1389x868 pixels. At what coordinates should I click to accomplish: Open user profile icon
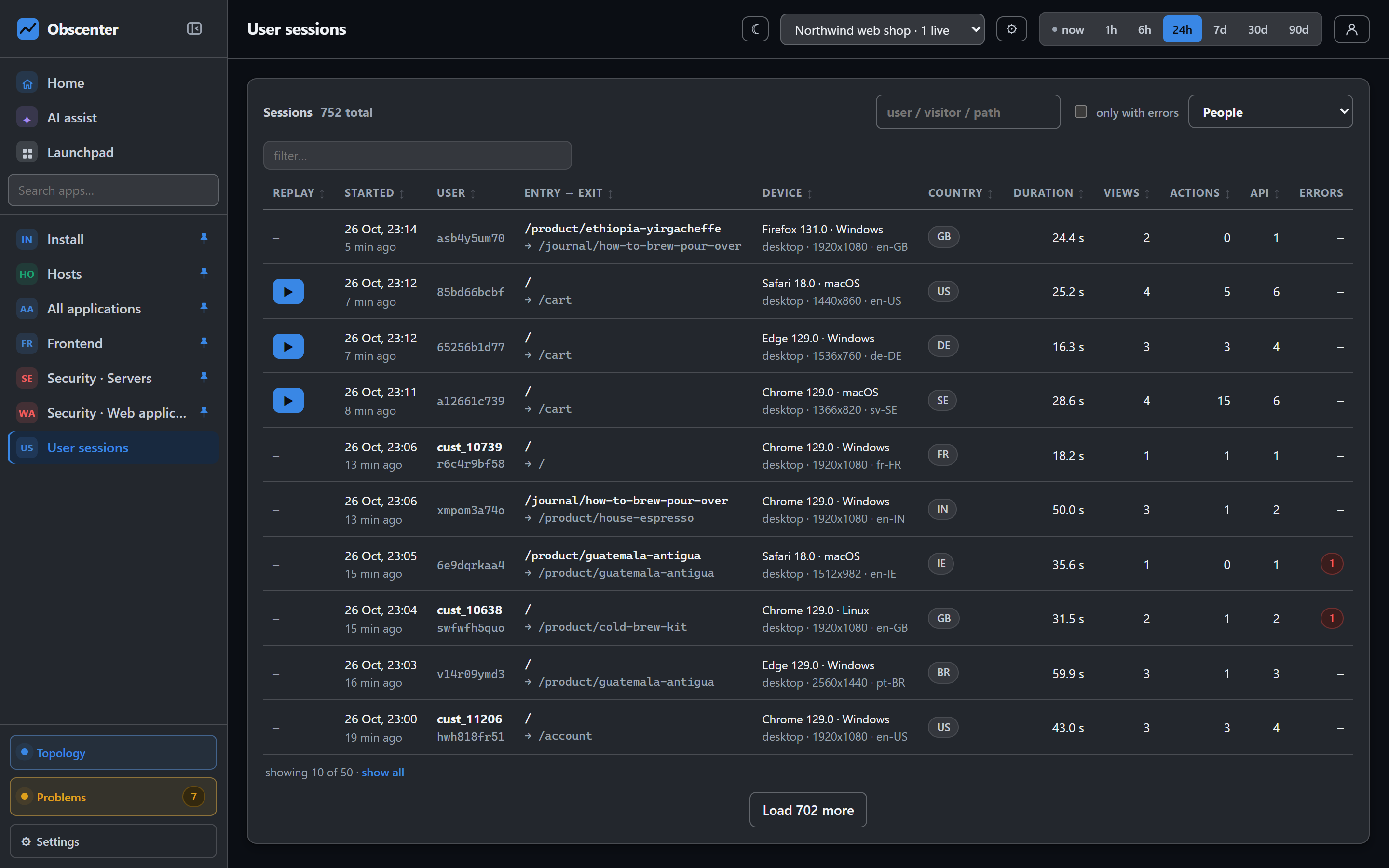[1351, 29]
